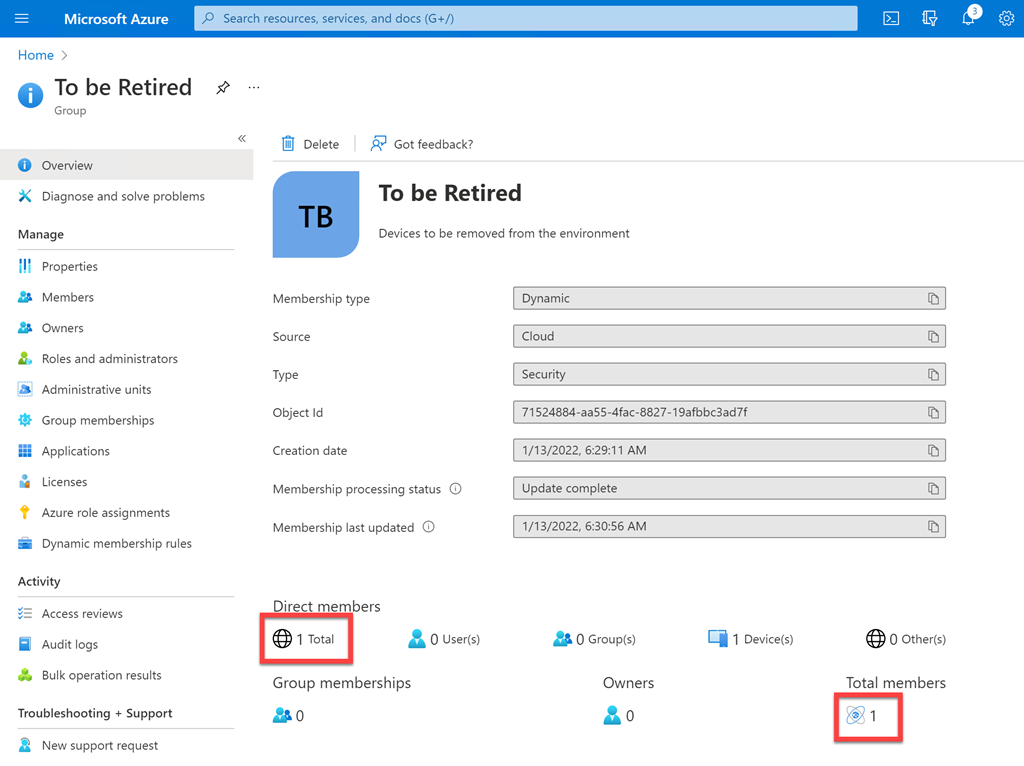Viewport: 1024px width, 766px height.
Task: Open the more options ellipsis menu
Action: click(254, 88)
